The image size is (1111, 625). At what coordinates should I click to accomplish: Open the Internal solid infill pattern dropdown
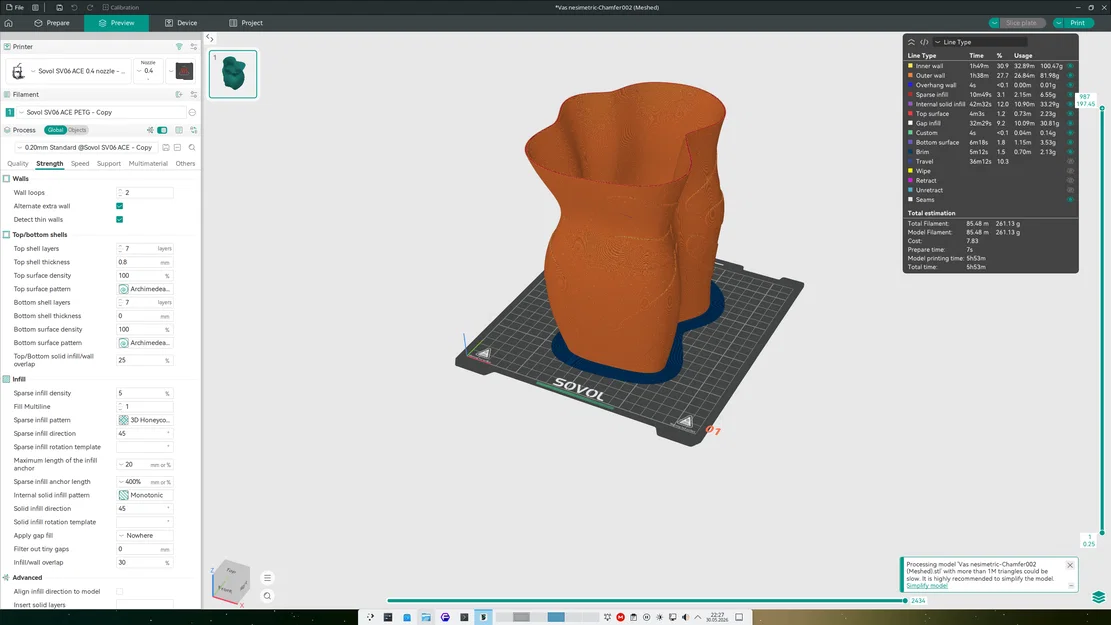145,495
